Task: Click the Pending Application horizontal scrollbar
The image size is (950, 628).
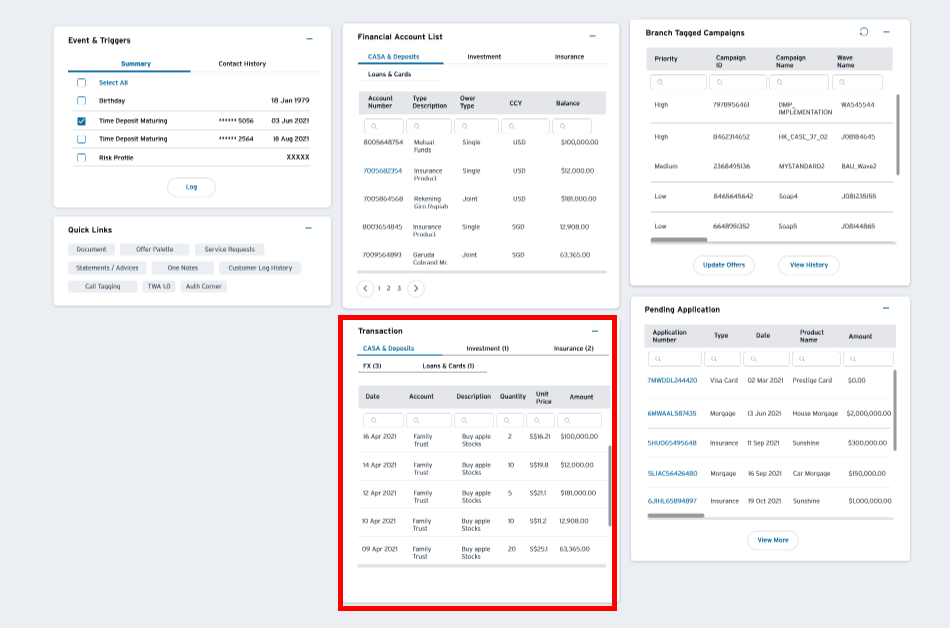Action: (677, 516)
